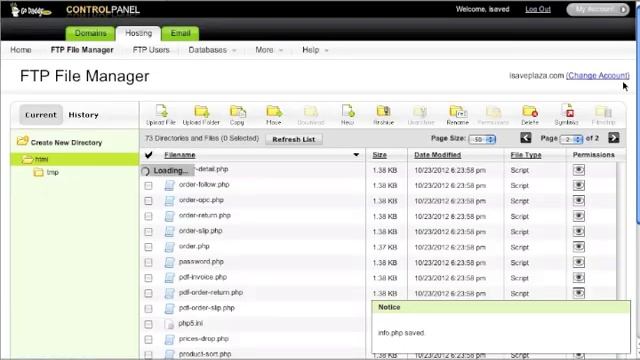Sort by the Size column header
640x360 pixels.
click(380, 155)
